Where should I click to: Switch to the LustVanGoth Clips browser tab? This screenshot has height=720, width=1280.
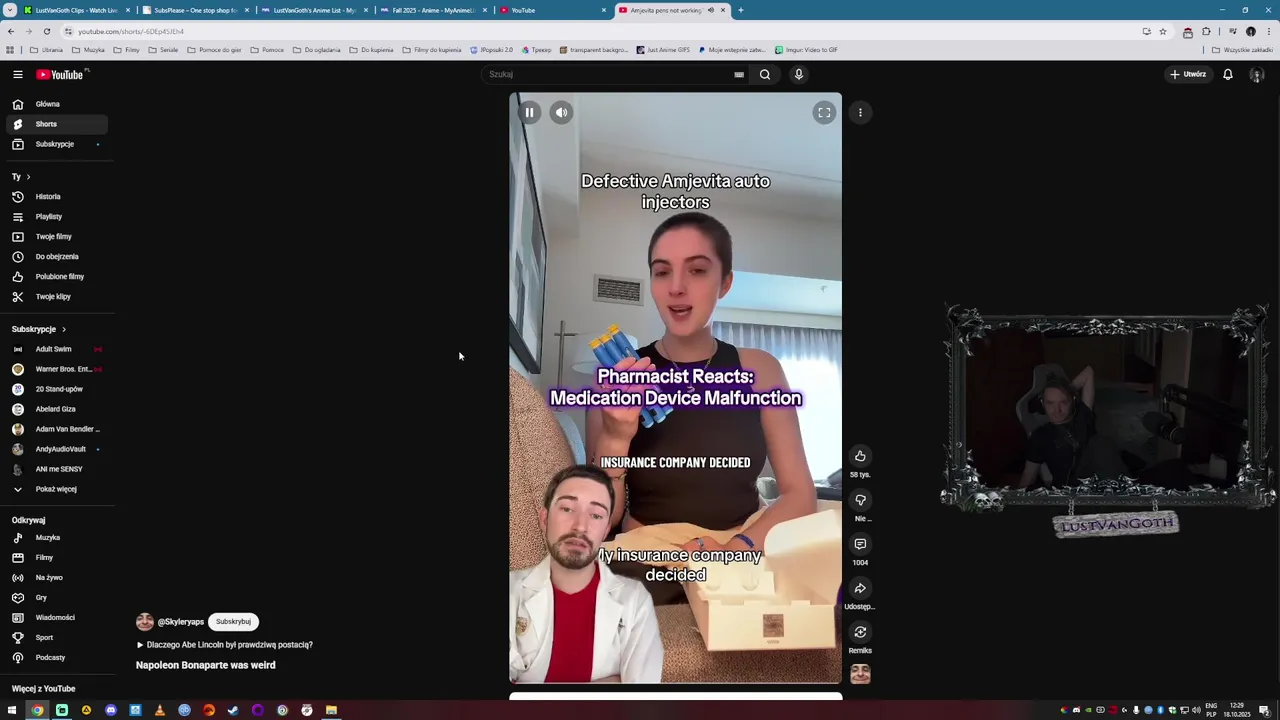pos(76,10)
